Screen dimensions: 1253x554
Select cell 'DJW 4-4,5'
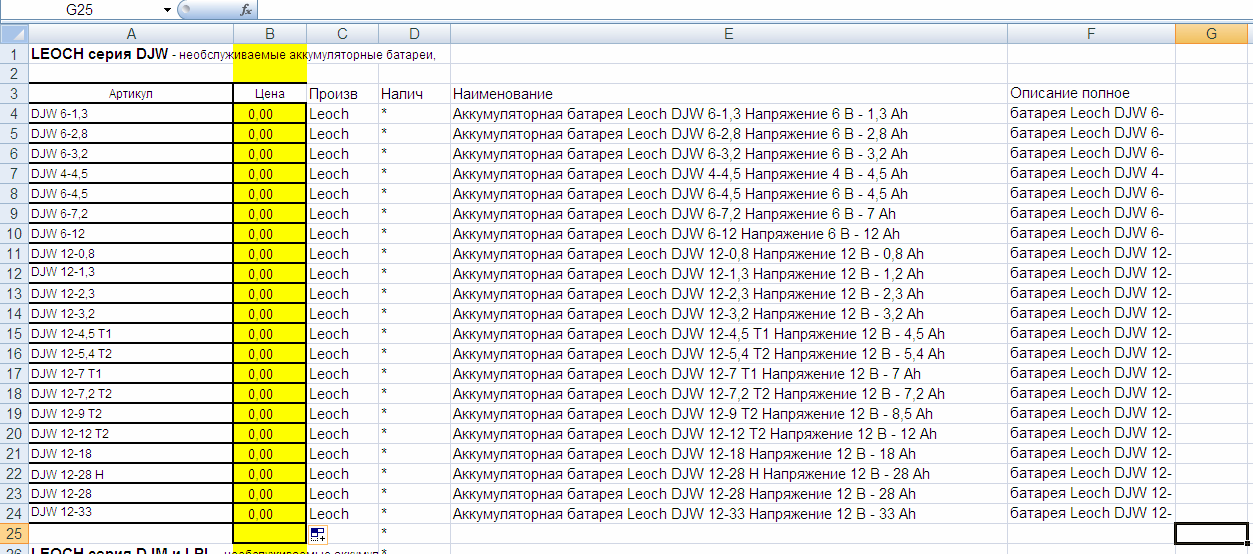(x=131, y=174)
